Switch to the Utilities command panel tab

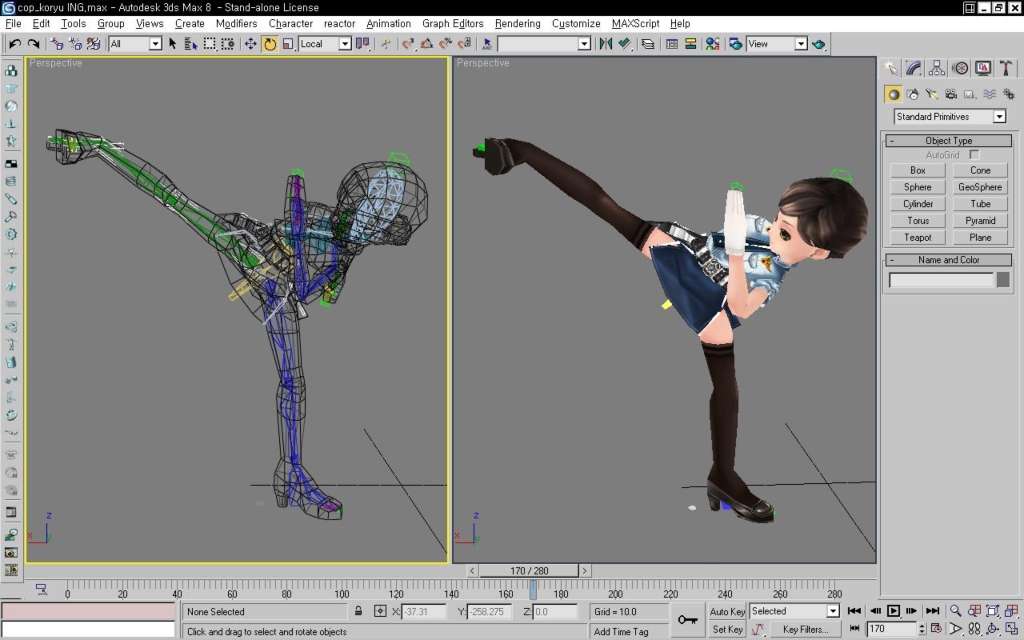1006,68
